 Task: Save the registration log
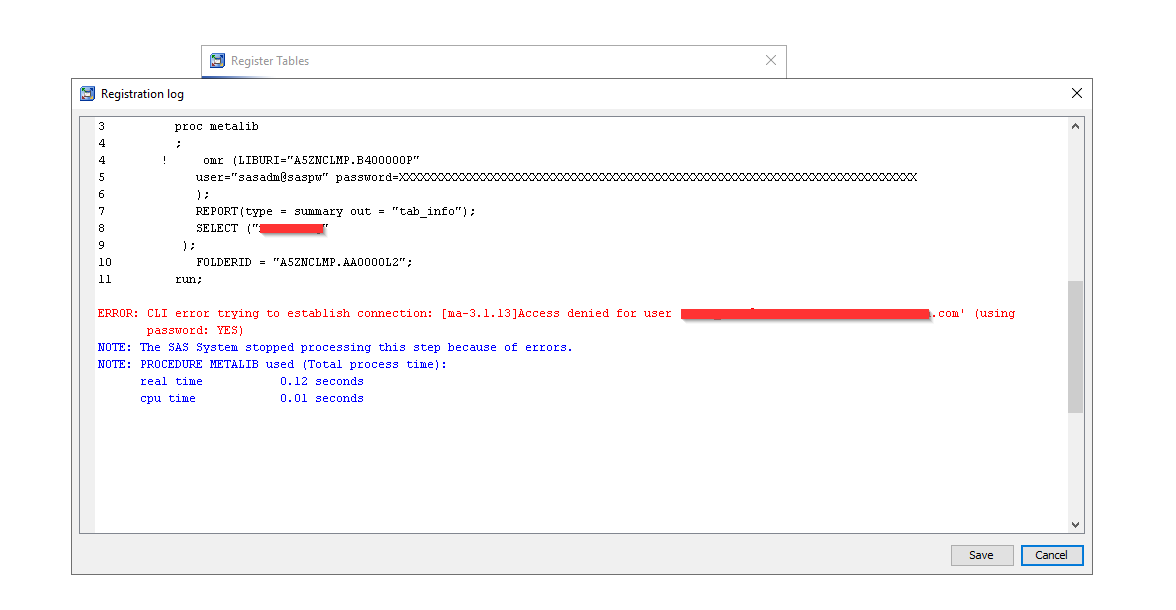981,555
